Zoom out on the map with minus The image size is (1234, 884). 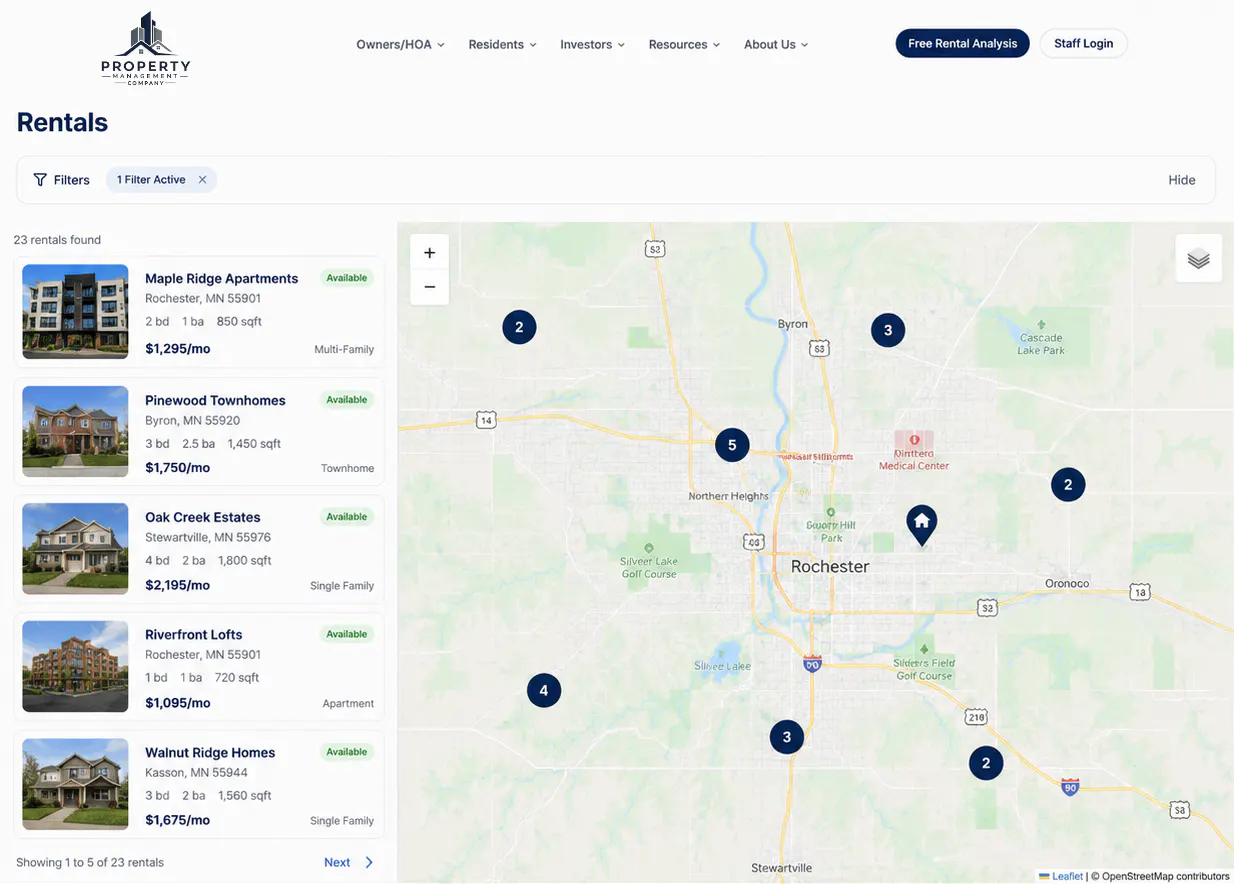click(x=429, y=287)
